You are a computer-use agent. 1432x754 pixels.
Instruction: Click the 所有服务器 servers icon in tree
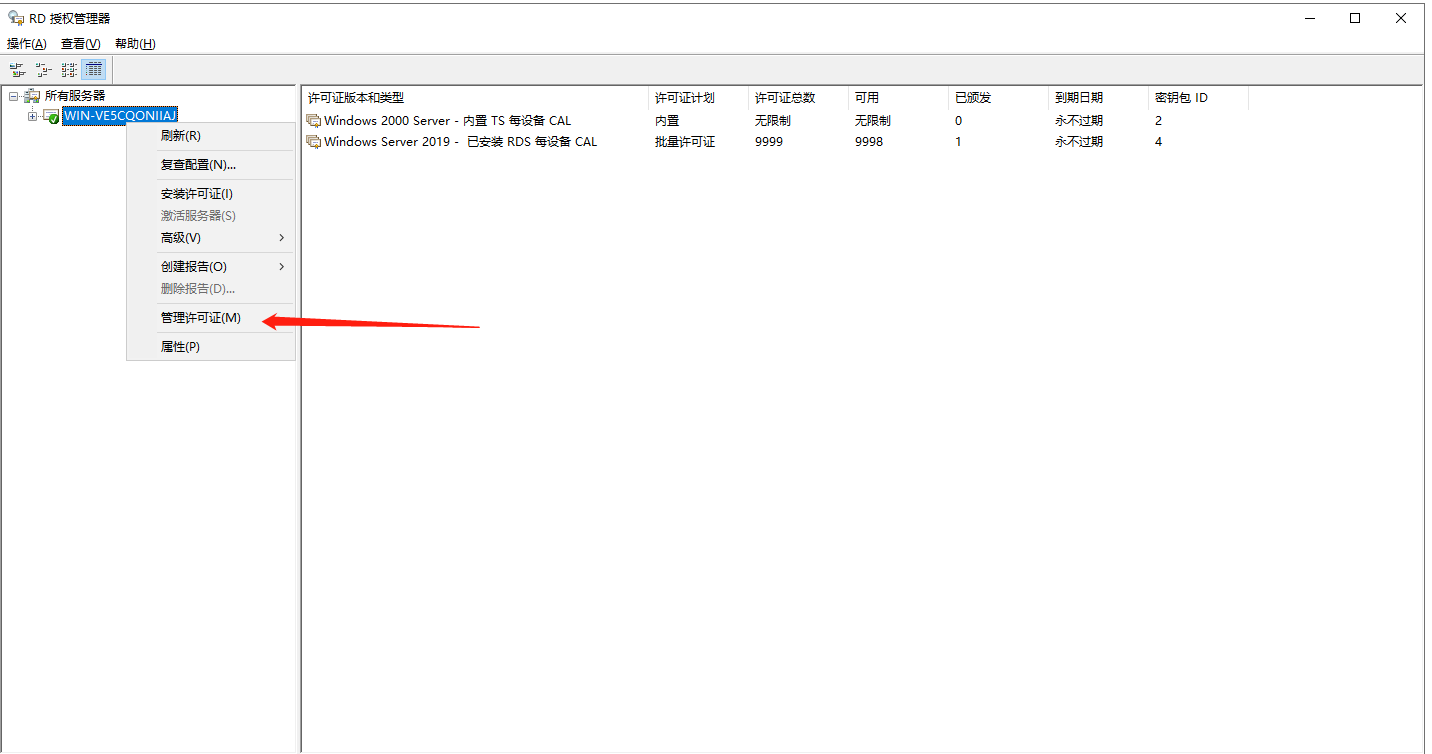(32, 96)
